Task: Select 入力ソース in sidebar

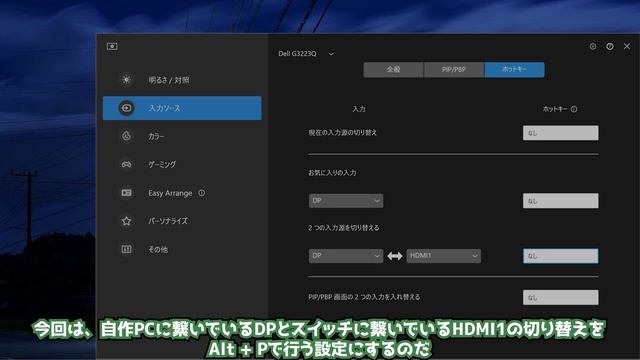Action: [182, 108]
